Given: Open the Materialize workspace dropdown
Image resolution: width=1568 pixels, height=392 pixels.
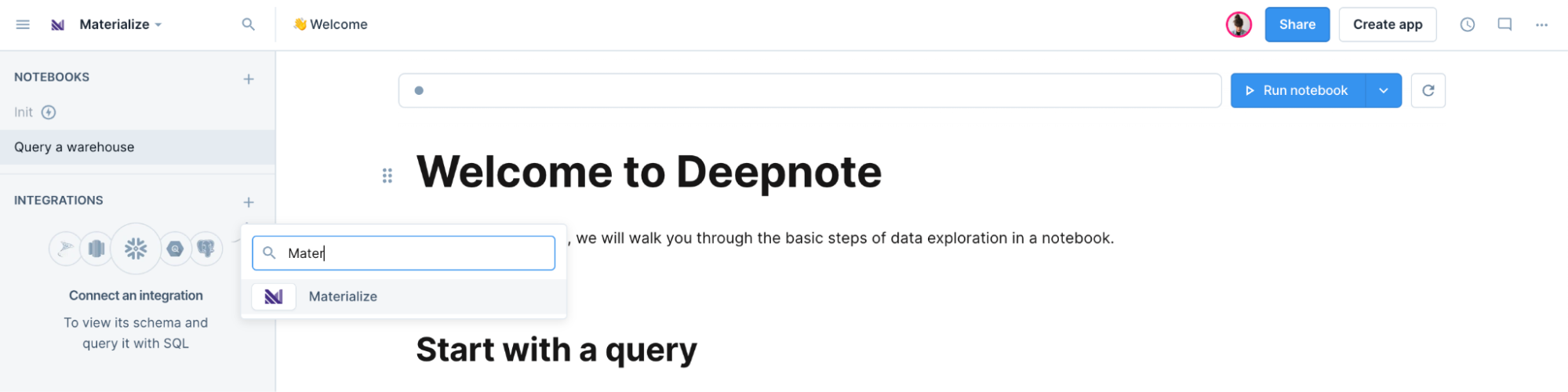Looking at the screenshot, I should (x=107, y=24).
